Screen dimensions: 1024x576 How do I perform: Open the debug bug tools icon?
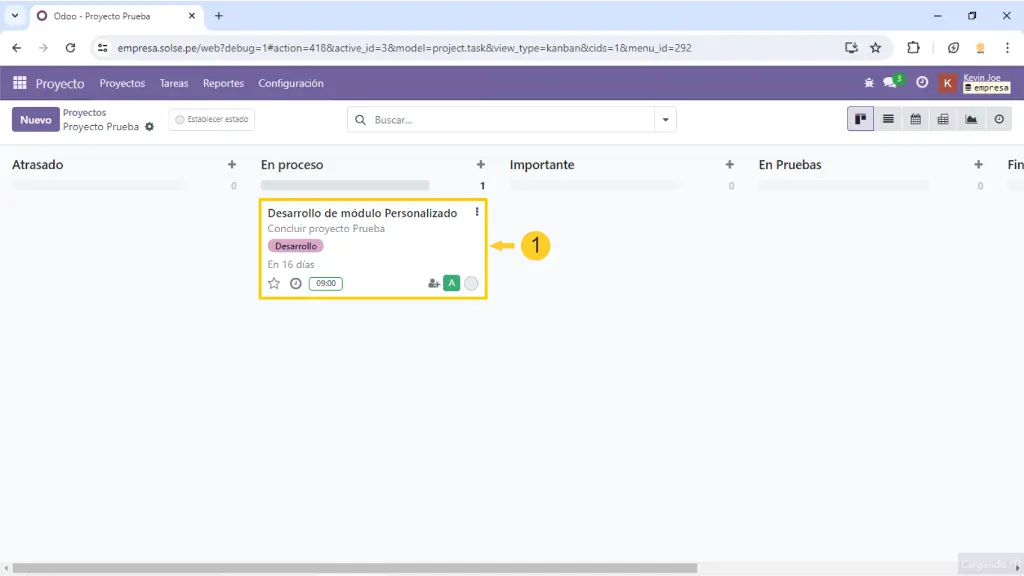point(868,83)
